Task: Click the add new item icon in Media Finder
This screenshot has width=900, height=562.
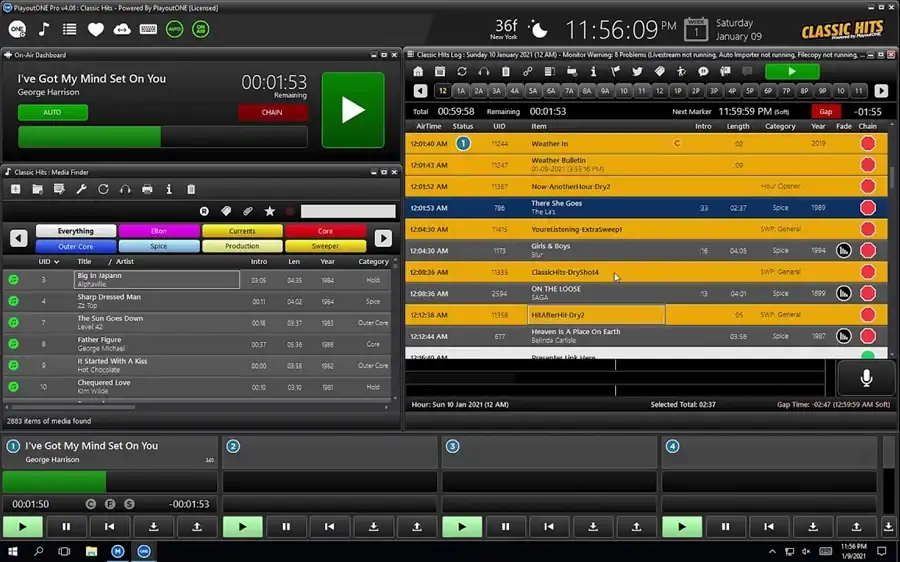Action: click(x=15, y=189)
